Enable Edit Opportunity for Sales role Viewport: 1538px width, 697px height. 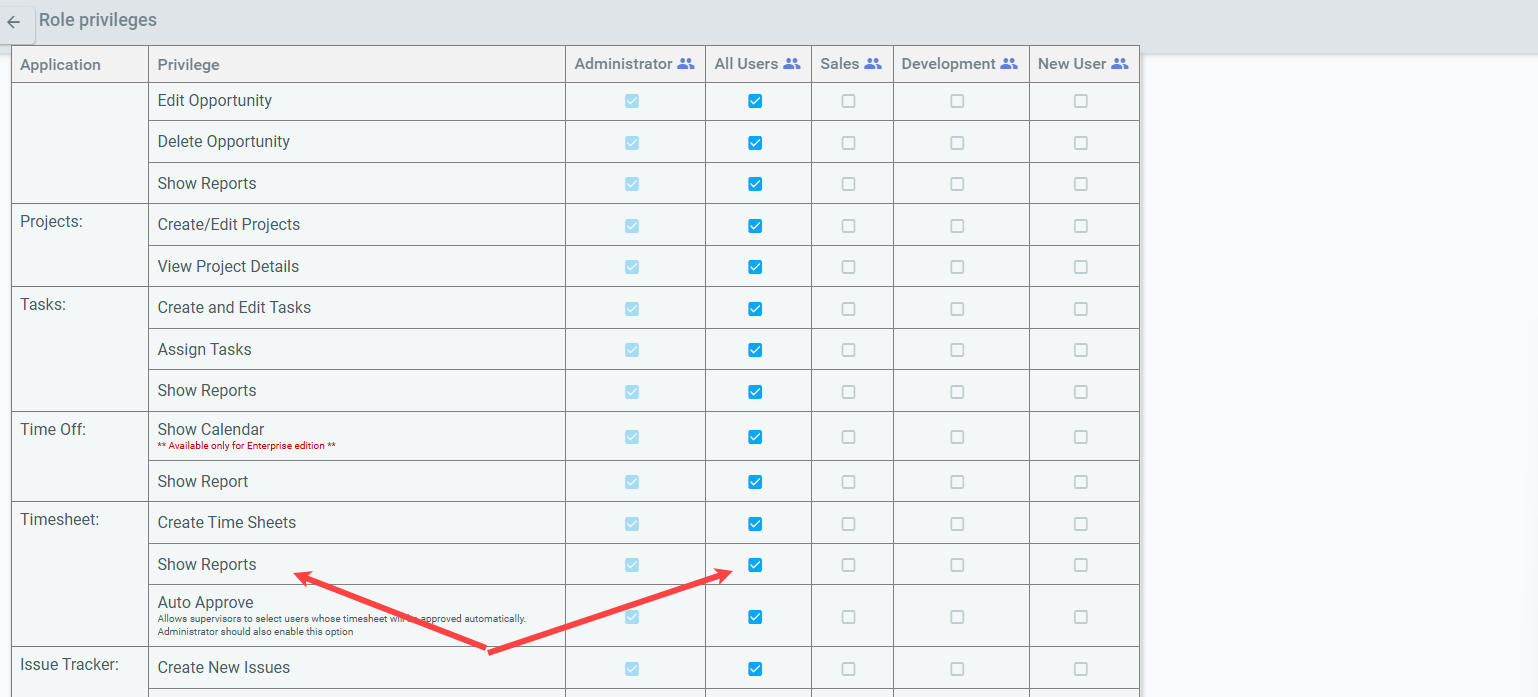pyautogui.click(x=848, y=101)
